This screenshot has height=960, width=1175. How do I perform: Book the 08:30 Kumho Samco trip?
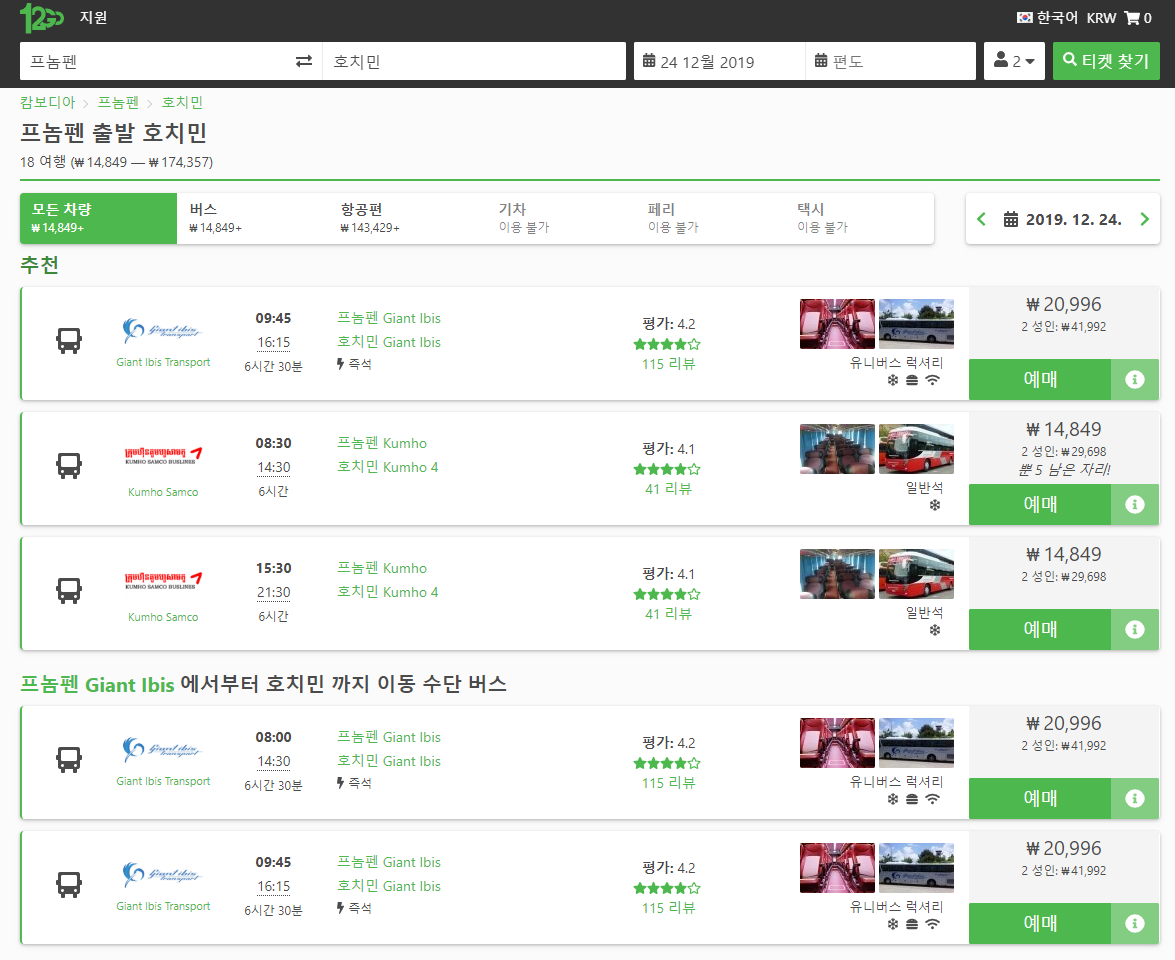pyautogui.click(x=1040, y=504)
